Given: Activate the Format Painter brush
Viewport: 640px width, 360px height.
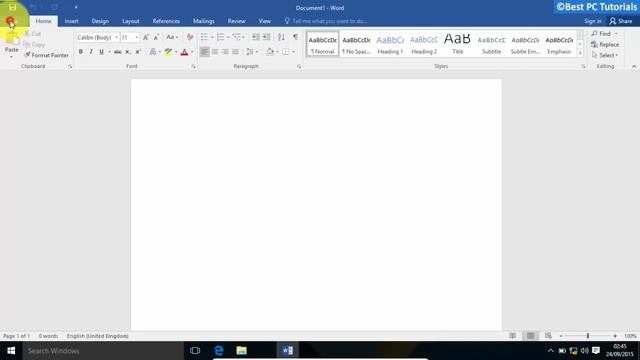Looking at the screenshot, I should click(x=46, y=55).
